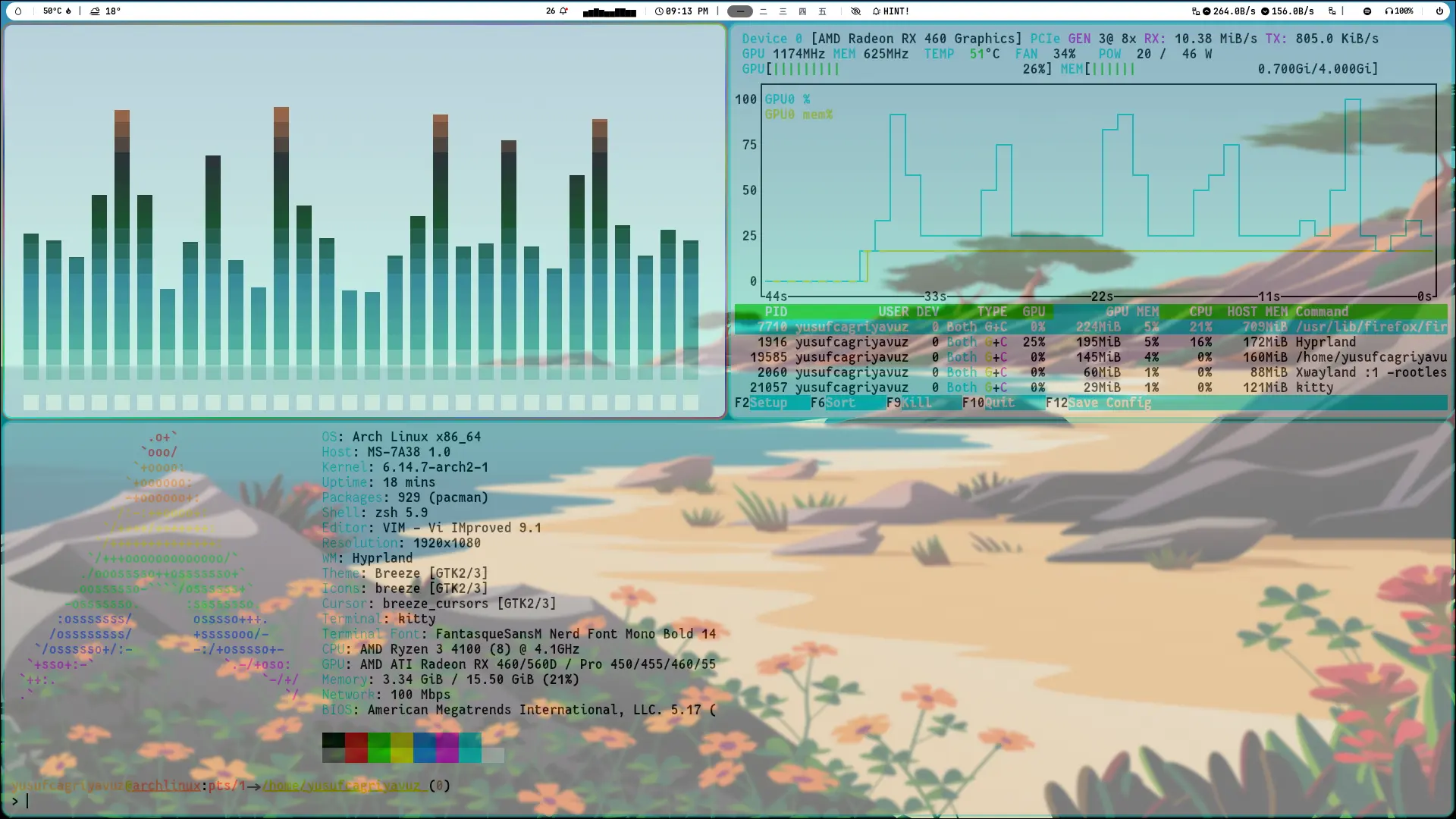Open the 18° weather widget
The height and width of the screenshot is (819, 1456).
click(x=105, y=11)
